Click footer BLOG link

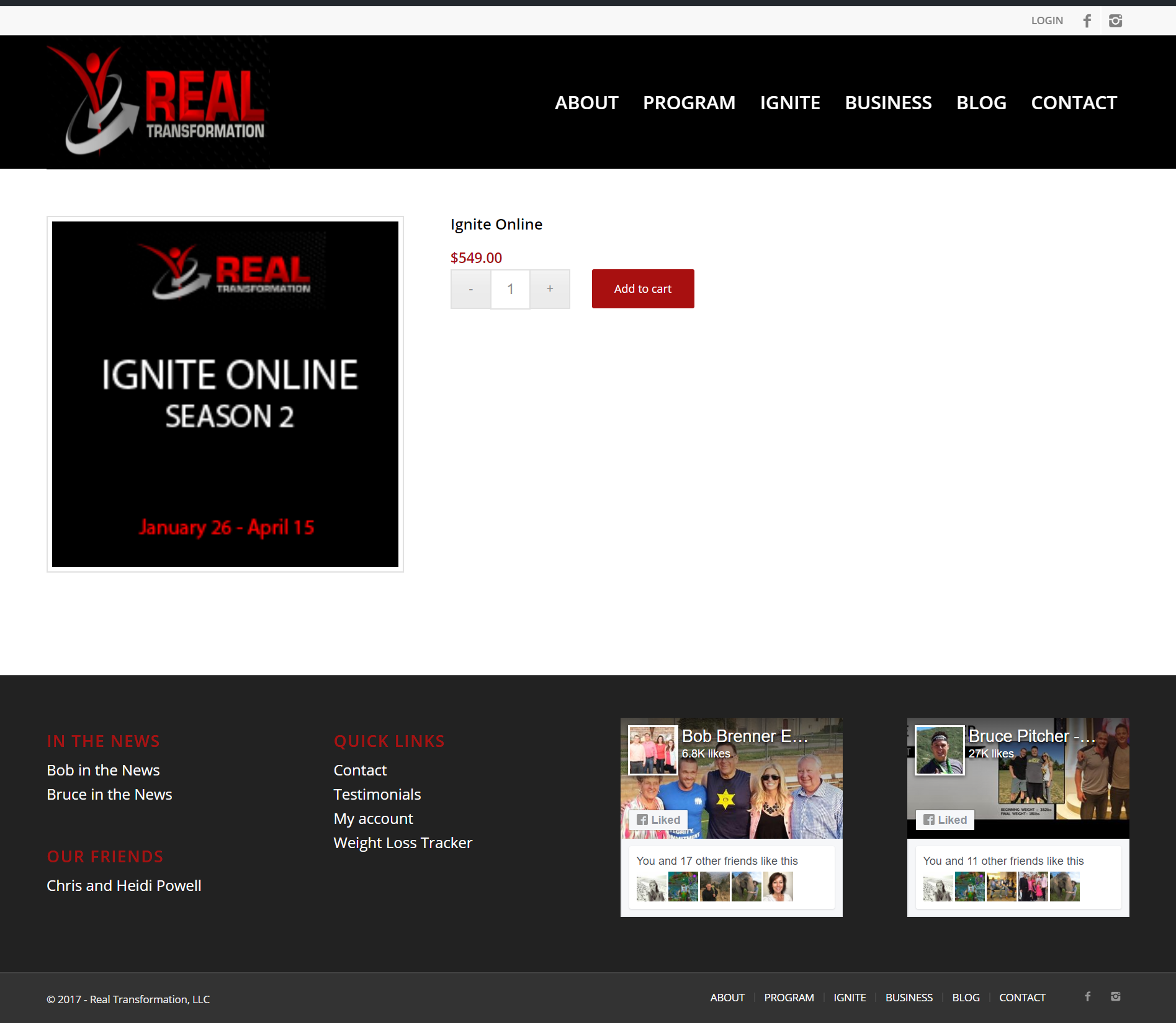point(966,998)
